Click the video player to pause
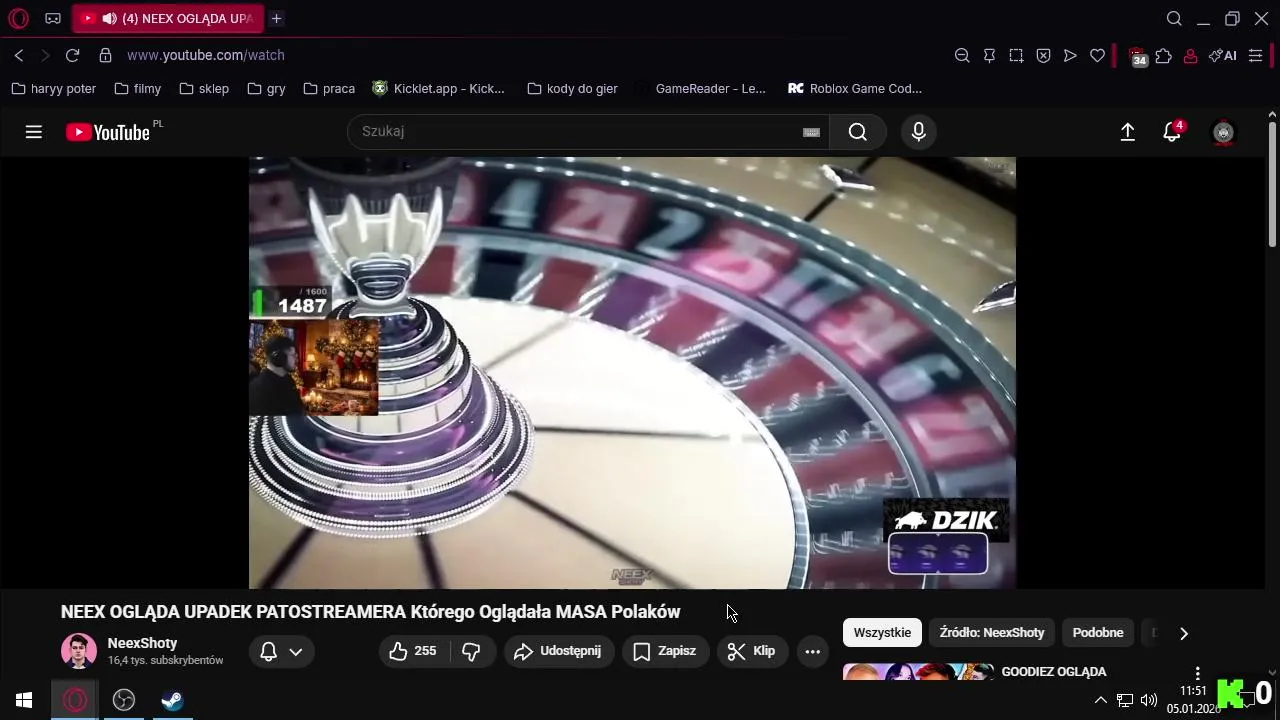The width and height of the screenshot is (1280, 720). point(632,372)
